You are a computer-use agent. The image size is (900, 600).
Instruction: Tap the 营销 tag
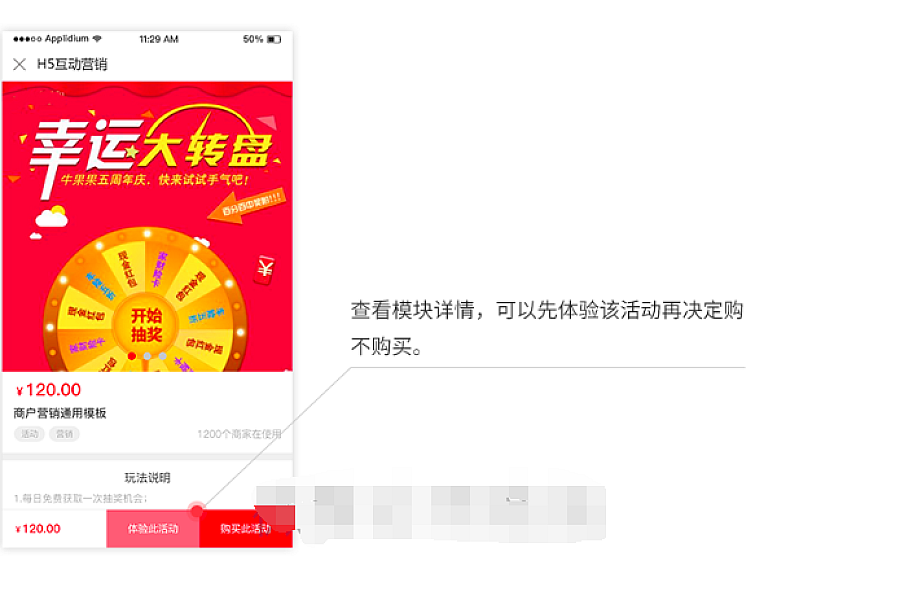64,434
